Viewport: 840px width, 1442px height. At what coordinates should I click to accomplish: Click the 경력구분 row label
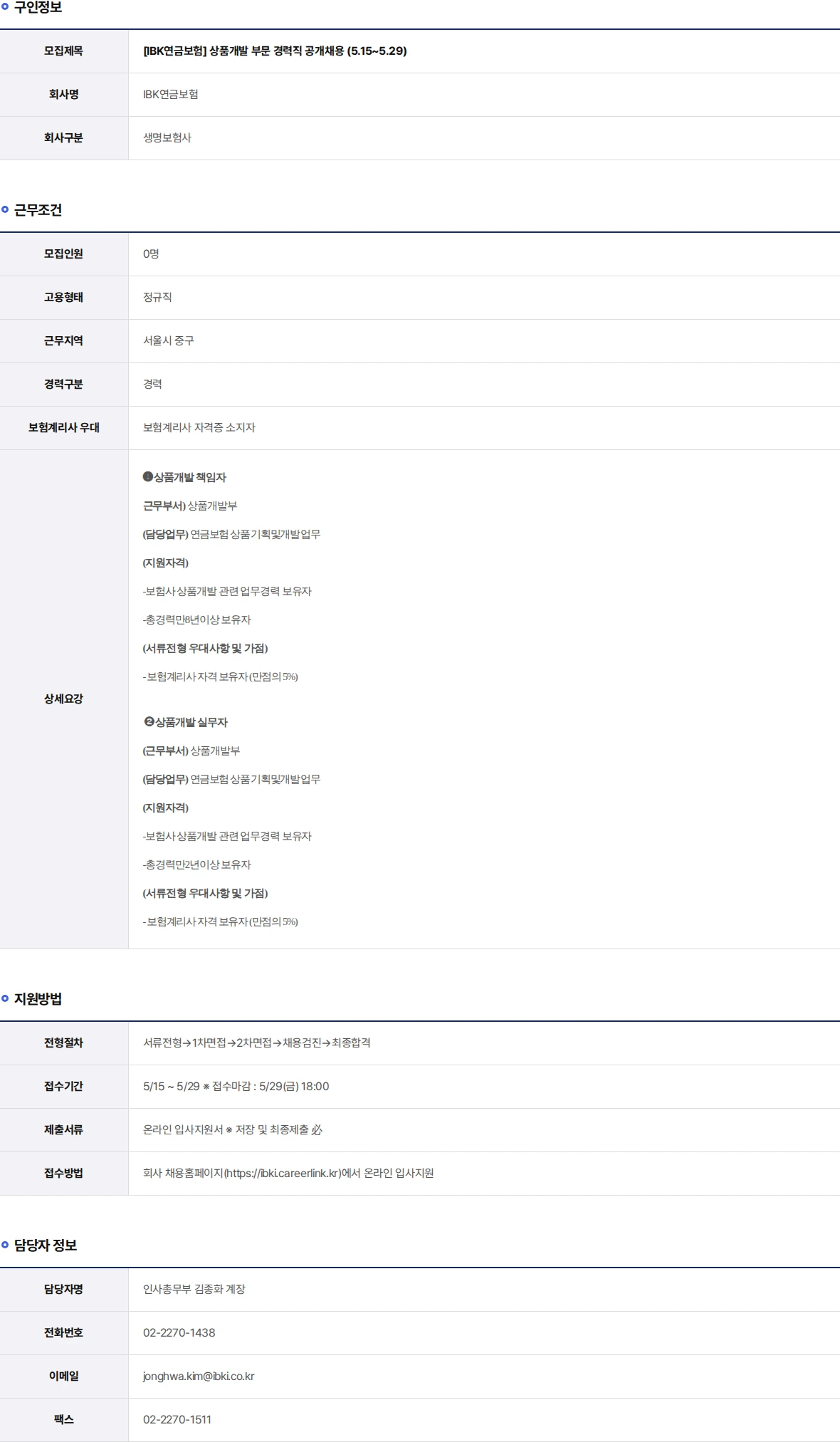click(63, 385)
